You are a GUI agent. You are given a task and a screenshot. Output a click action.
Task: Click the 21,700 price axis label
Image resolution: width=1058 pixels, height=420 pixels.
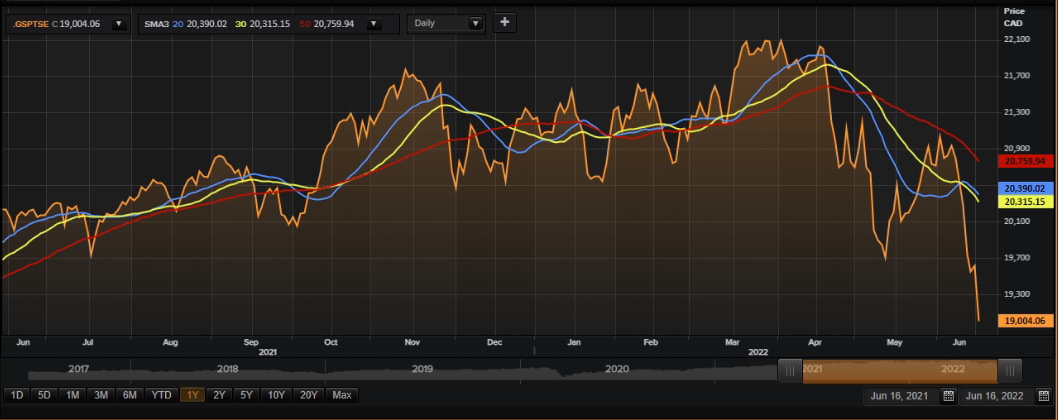(1017, 76)
